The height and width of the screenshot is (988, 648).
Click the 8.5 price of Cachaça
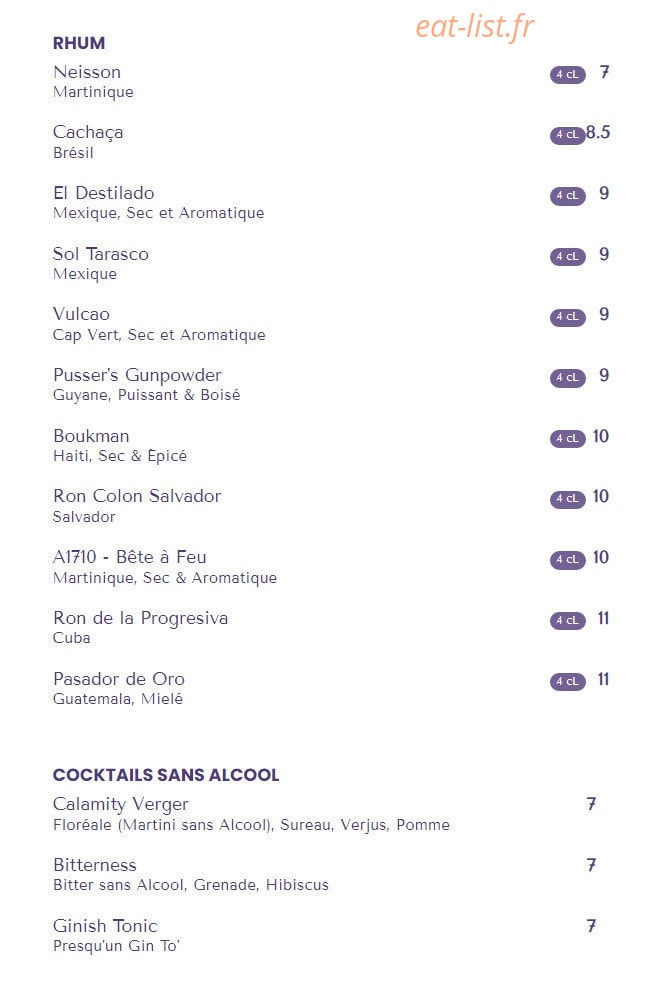(598, 132)
